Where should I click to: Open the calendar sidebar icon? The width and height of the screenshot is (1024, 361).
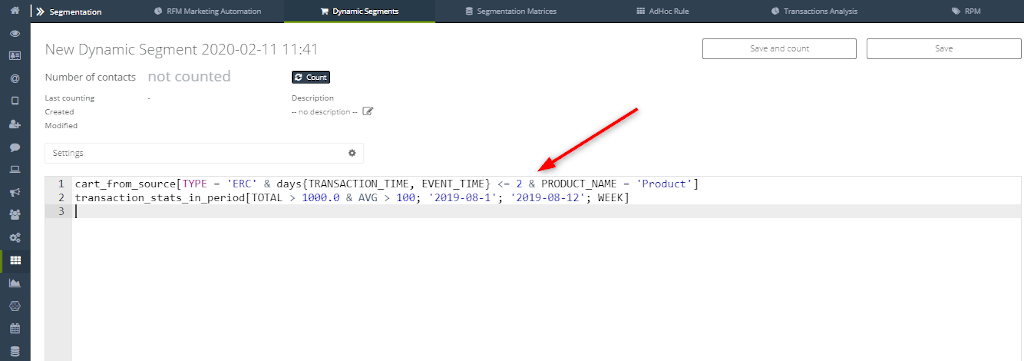pyautogui.click(x=15, y=328)
